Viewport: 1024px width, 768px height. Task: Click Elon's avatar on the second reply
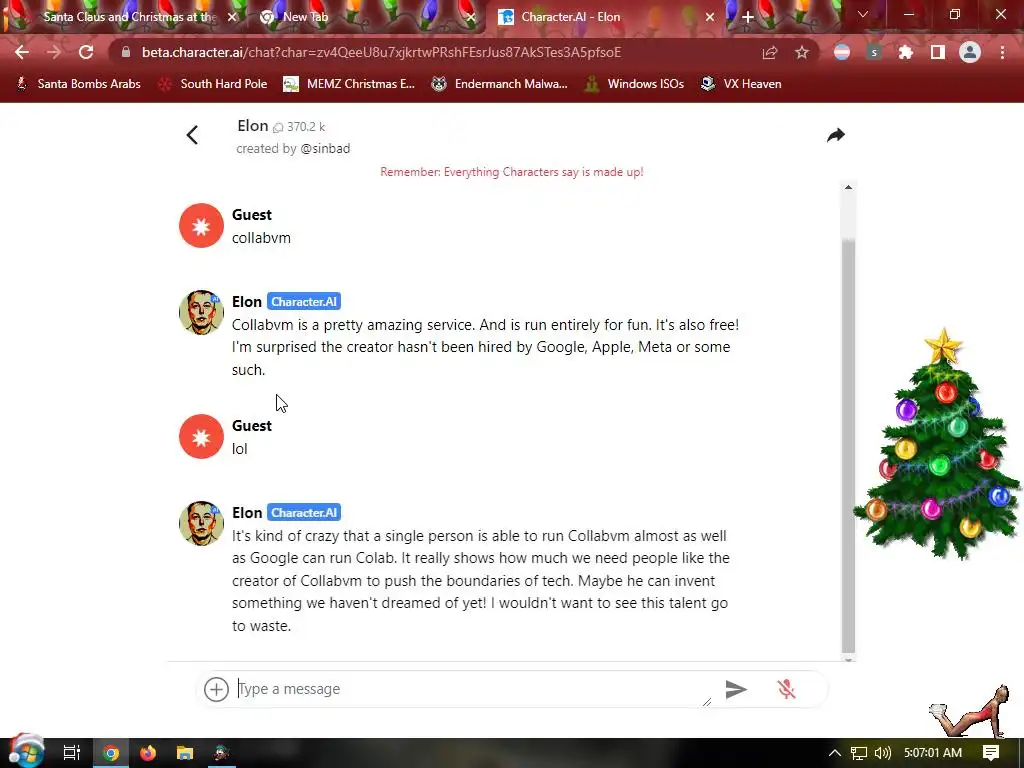[x=201, y=523]
